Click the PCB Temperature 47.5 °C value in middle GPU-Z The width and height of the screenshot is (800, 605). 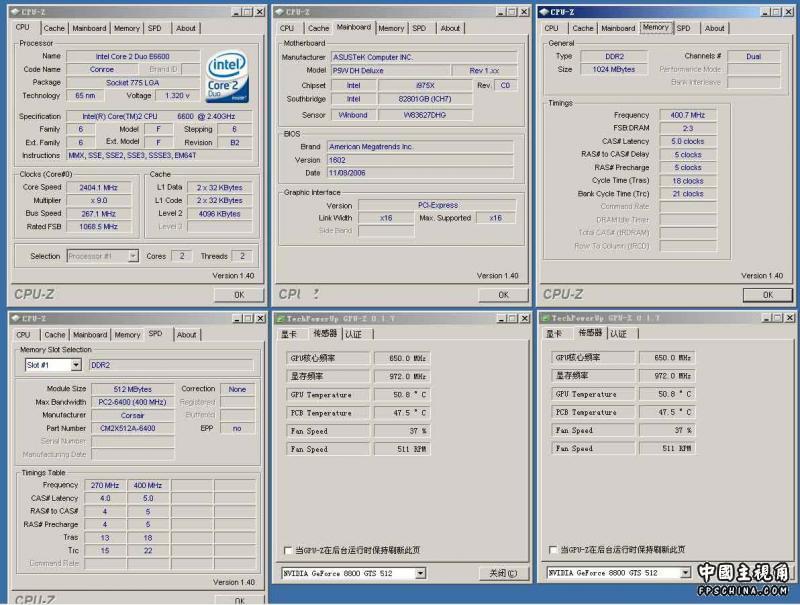click(x=402, y=413)
